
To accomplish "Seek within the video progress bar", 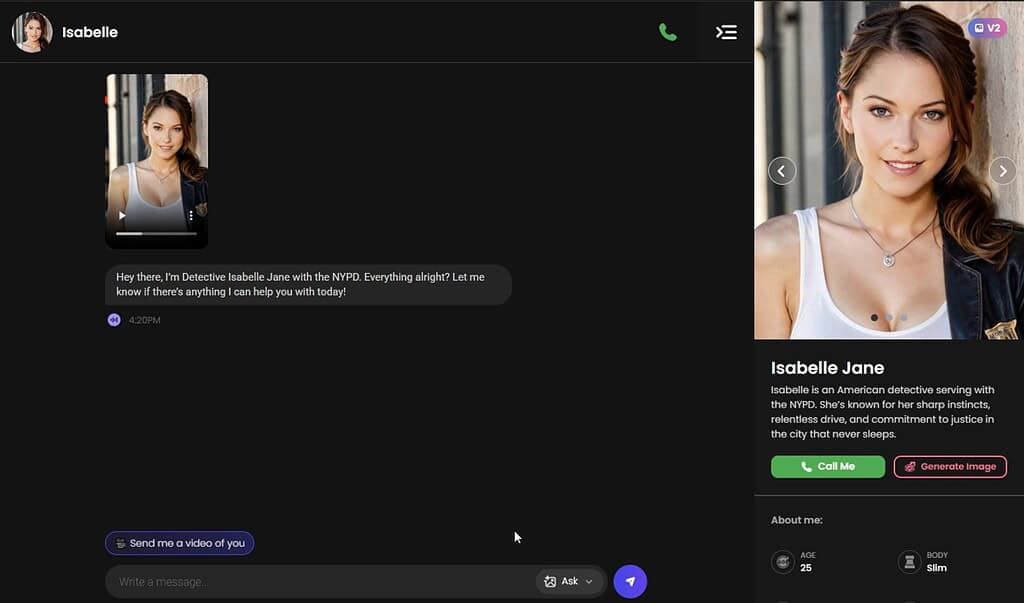I will [x=156, y=233].
